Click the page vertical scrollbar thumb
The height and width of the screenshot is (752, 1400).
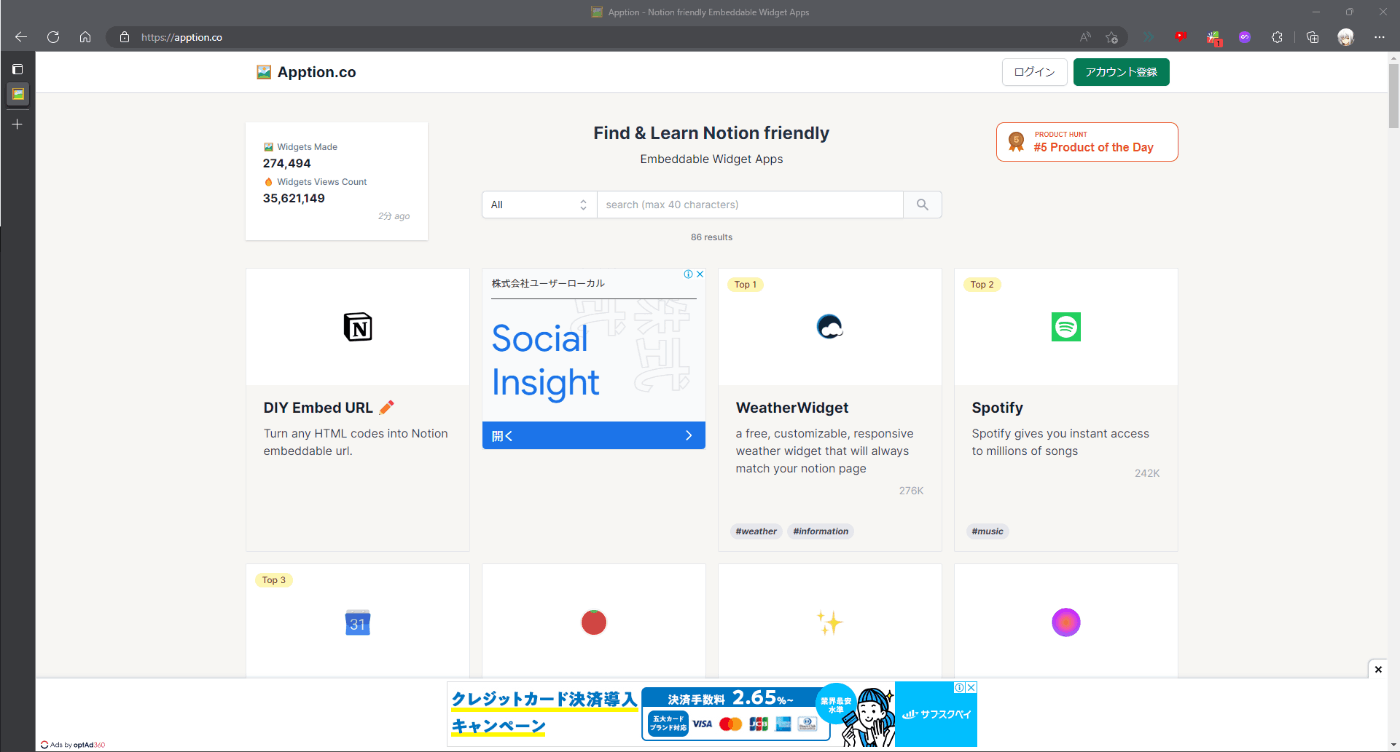tap(1394, 97)
